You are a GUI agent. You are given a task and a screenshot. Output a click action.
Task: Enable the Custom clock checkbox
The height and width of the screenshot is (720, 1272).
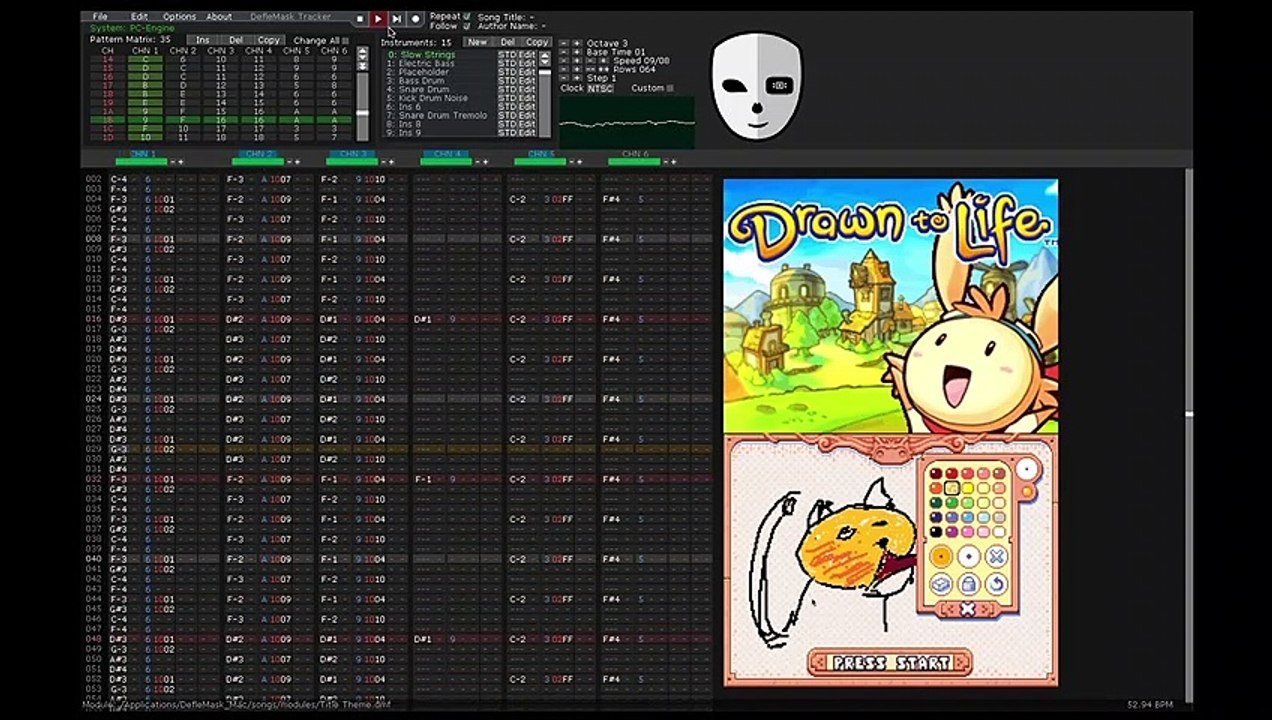[670, 88]
